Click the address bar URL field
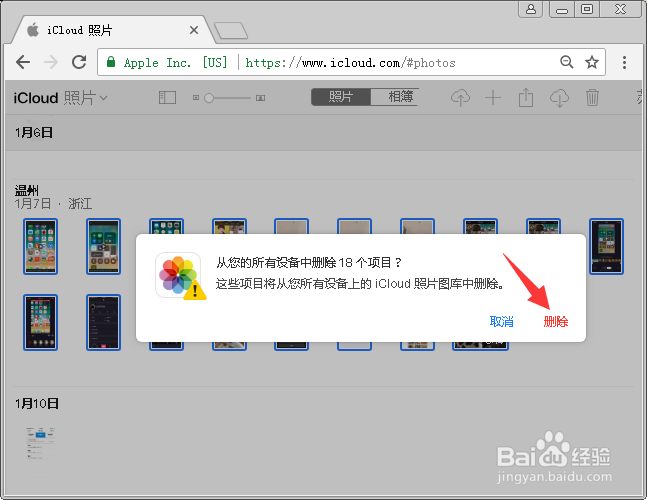Viewport: 647px width, 500px height. tap(351, 62)
